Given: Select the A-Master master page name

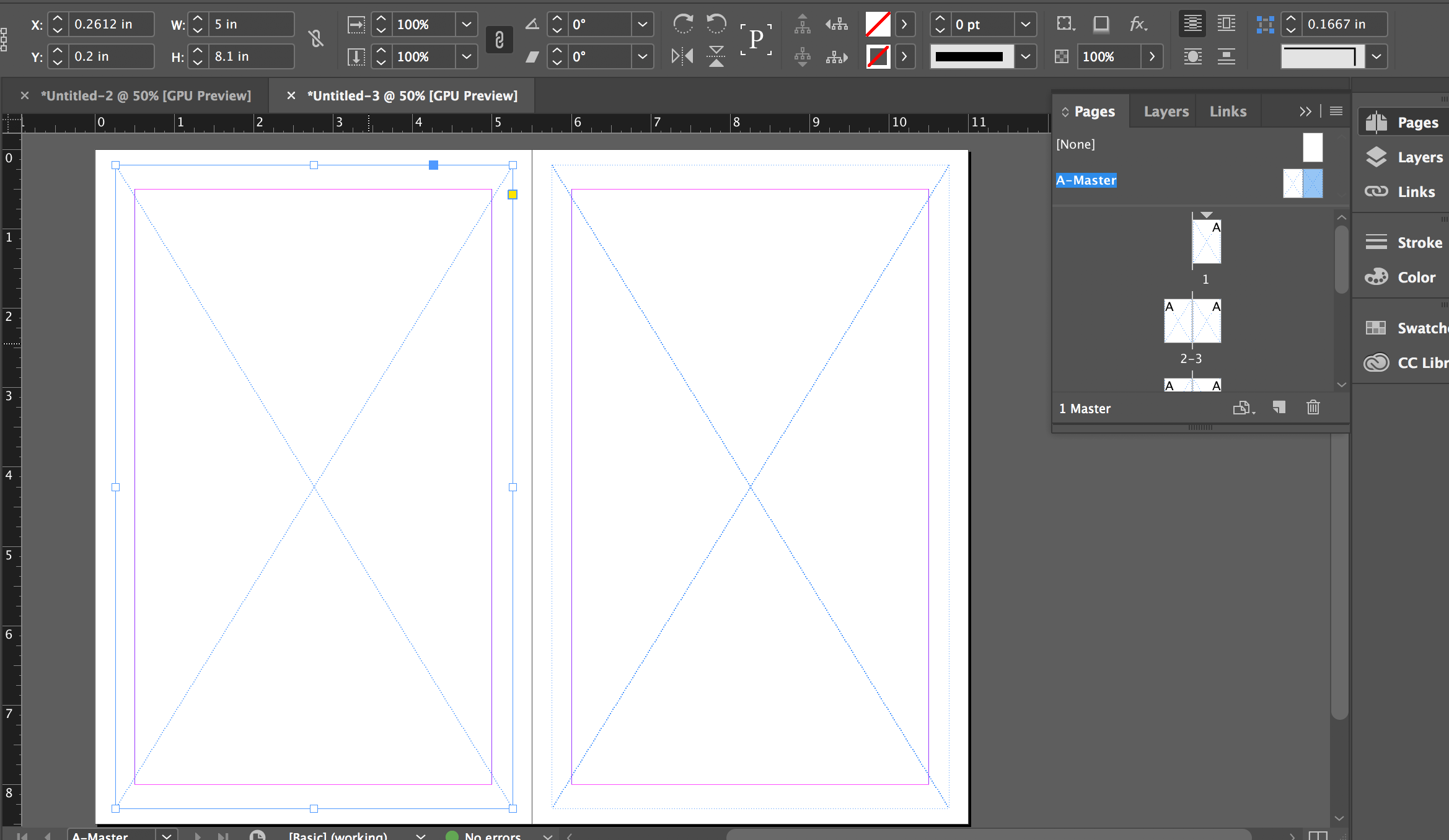Looking at the screenshot, I should [1086, 180].
